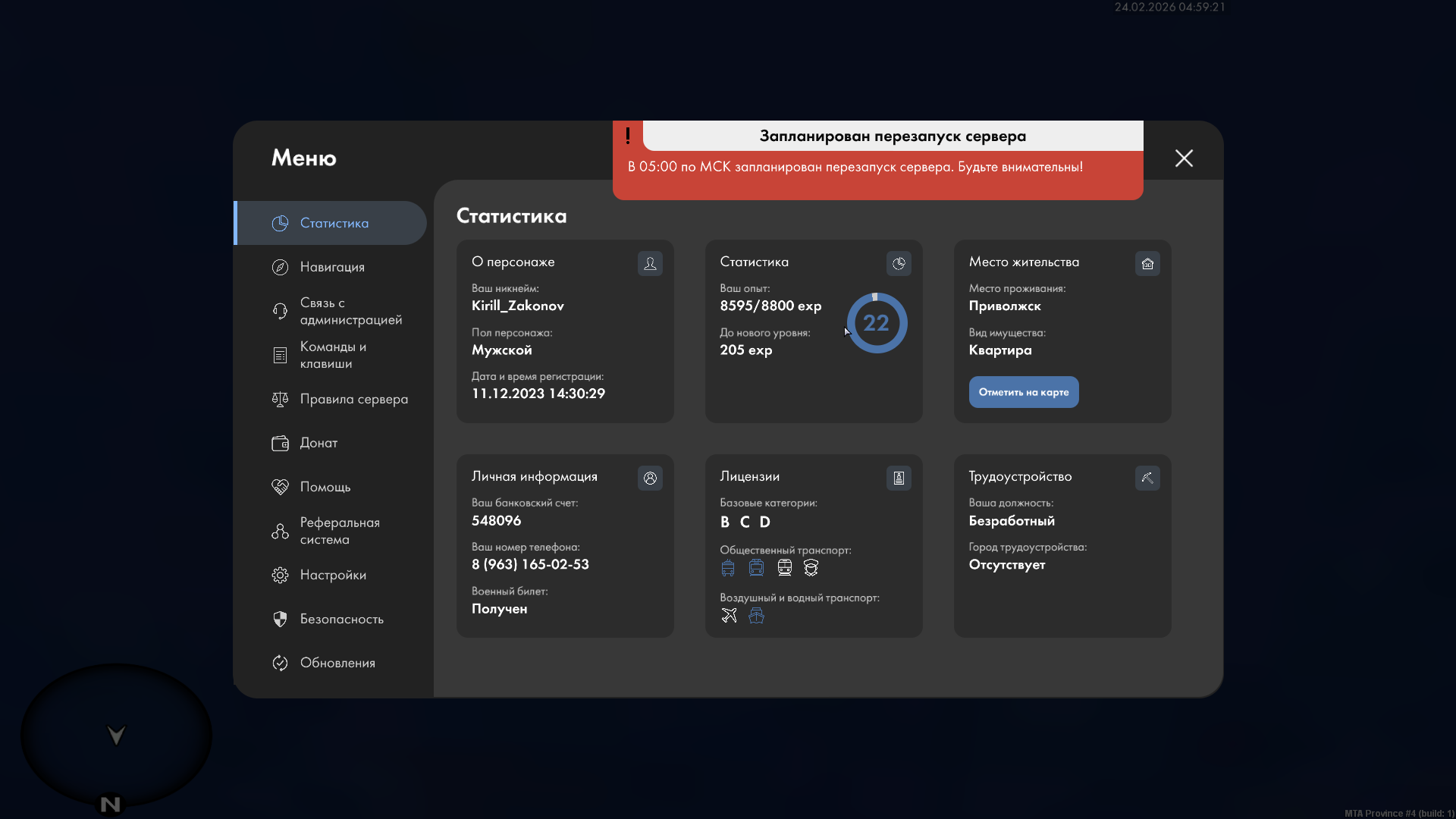Click the user circle icon in Личная информация
This screenshot has width=1456, height=819.
(x=650, y=478)
